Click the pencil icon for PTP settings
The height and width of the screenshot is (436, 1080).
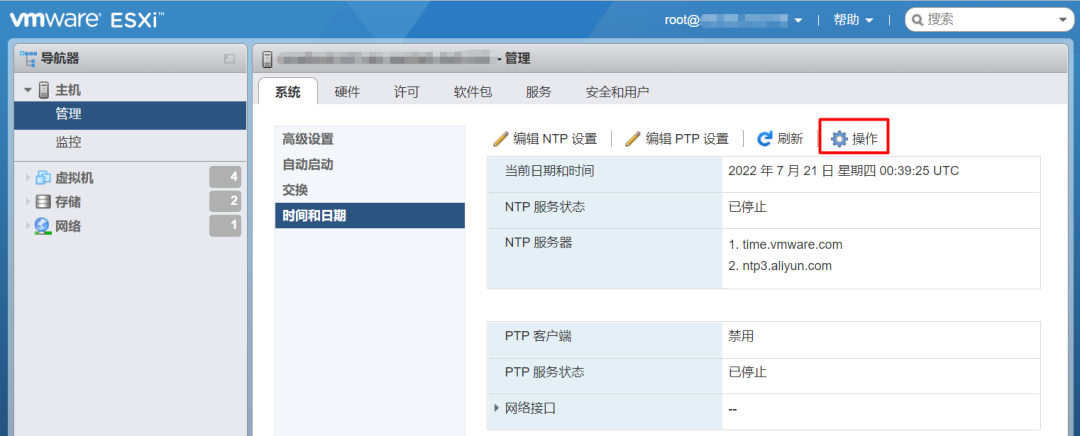(x=632, y=139)
